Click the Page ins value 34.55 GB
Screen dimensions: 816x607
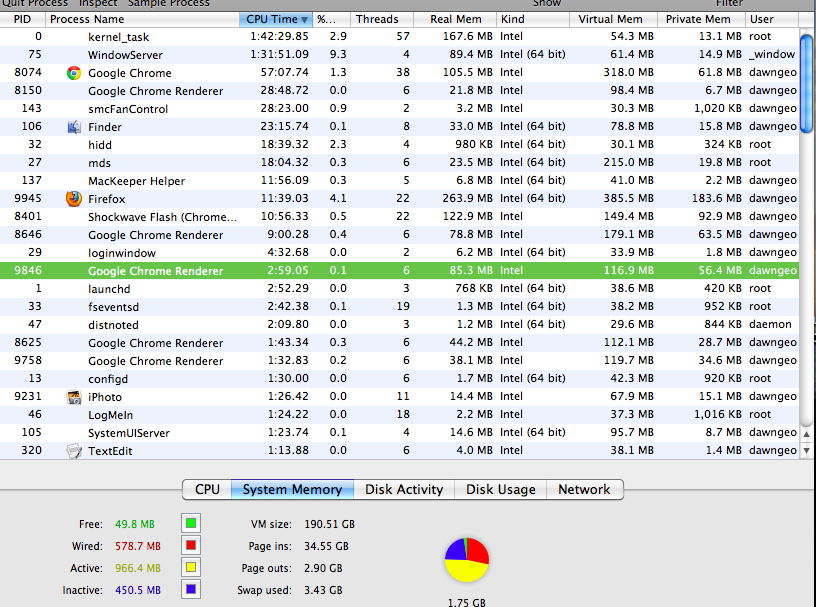pos(326,546)
